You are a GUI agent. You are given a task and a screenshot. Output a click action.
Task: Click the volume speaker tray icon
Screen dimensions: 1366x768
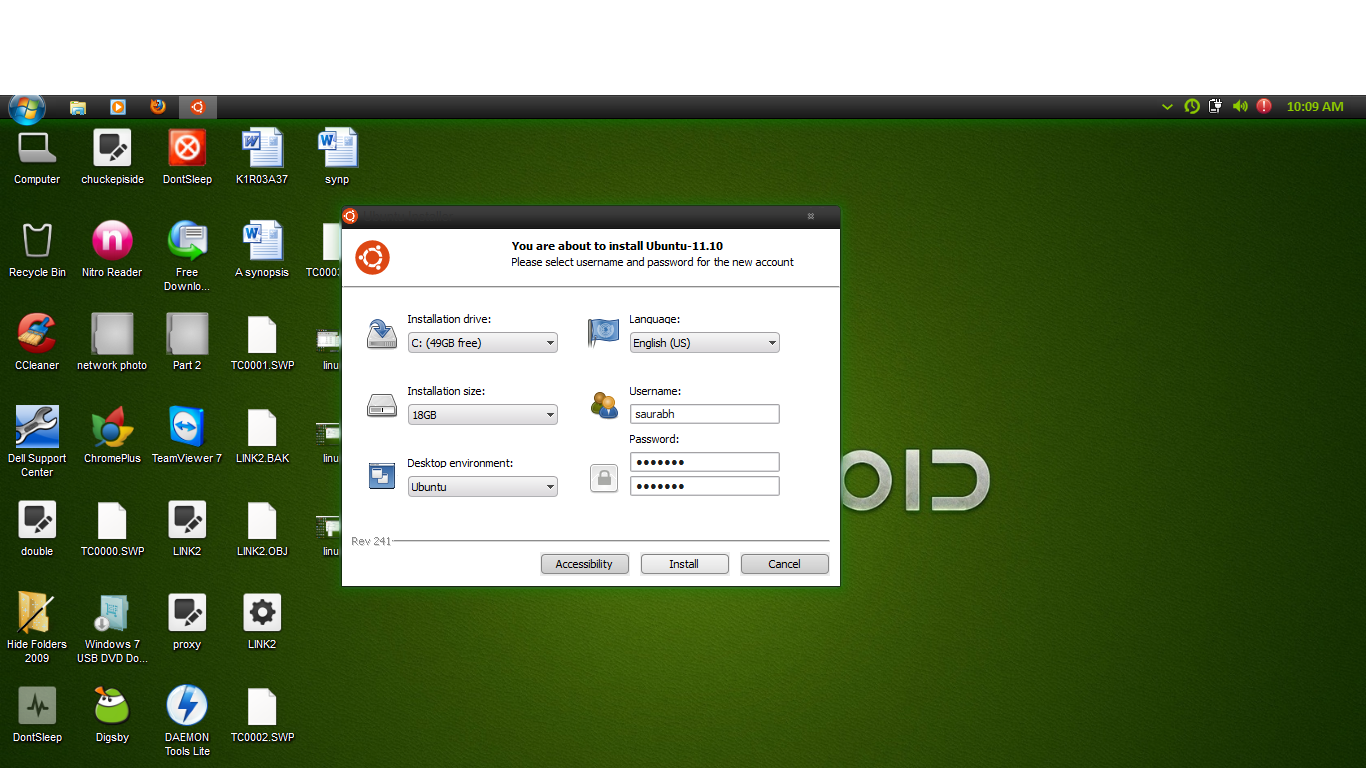pyautogui.click(x=1240, y=107)
